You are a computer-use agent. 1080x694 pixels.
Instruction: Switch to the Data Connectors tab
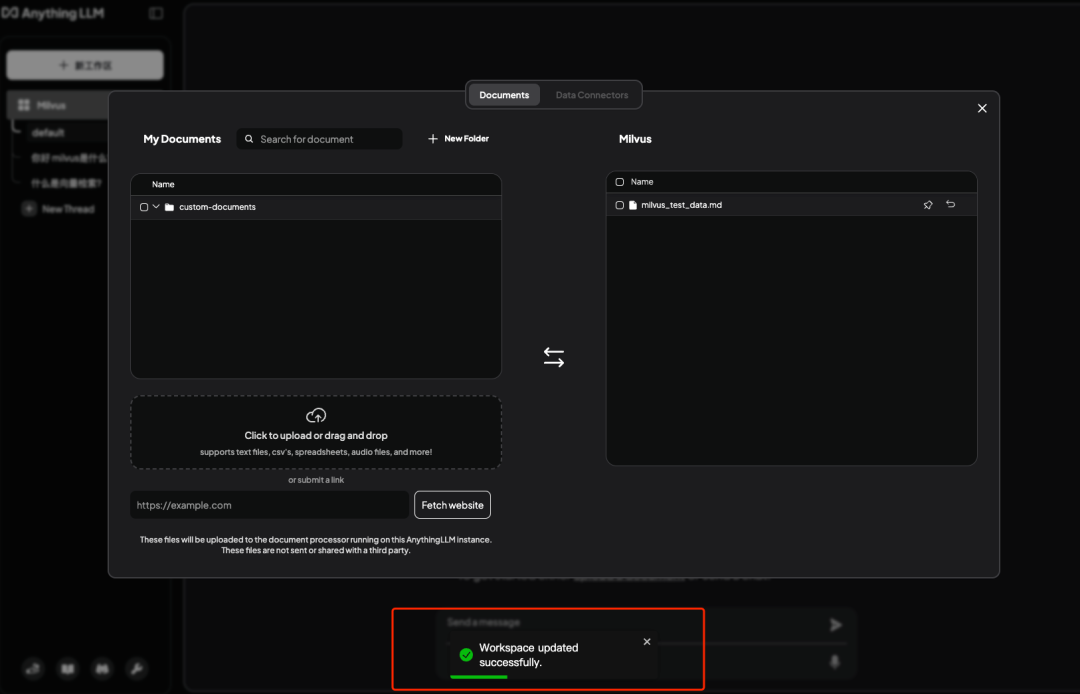click(592, 95)
